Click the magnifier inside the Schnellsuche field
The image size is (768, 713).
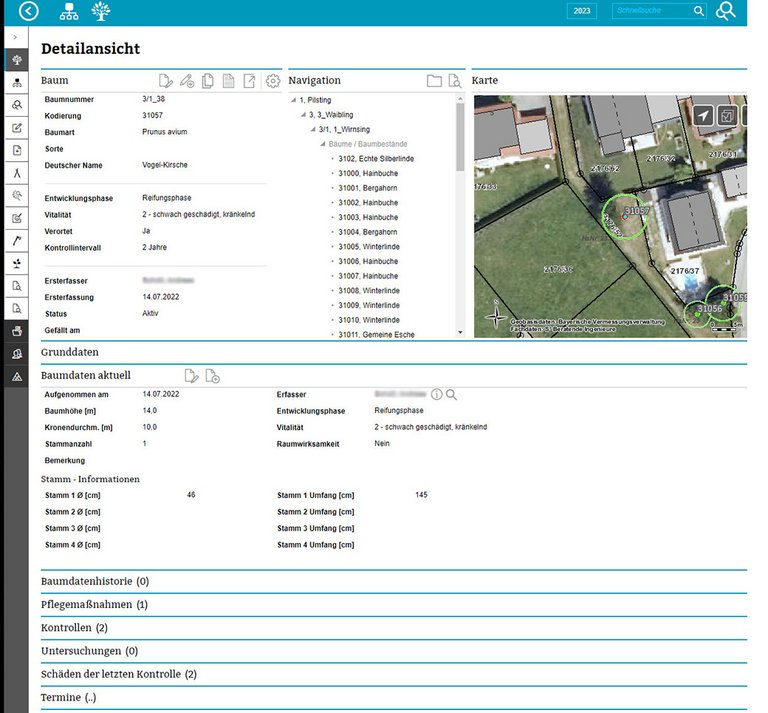(x=698, y=11)
